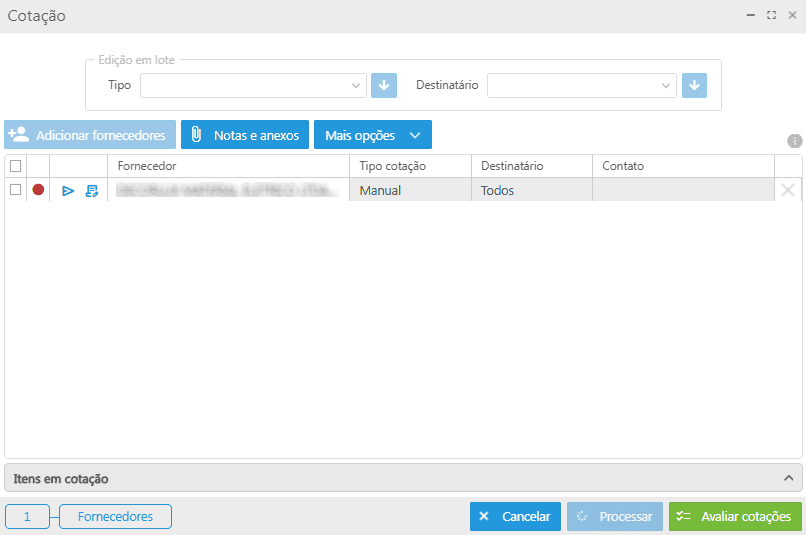Open the Tipo dropdown in Edição em lote

pos(254,86)
